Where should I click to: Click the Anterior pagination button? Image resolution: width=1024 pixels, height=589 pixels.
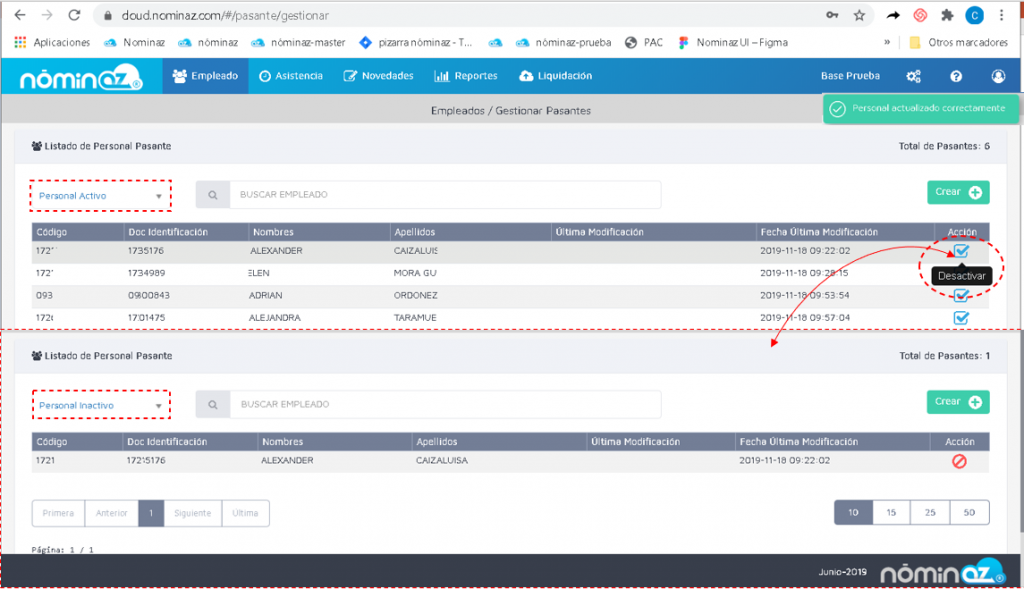112,513
